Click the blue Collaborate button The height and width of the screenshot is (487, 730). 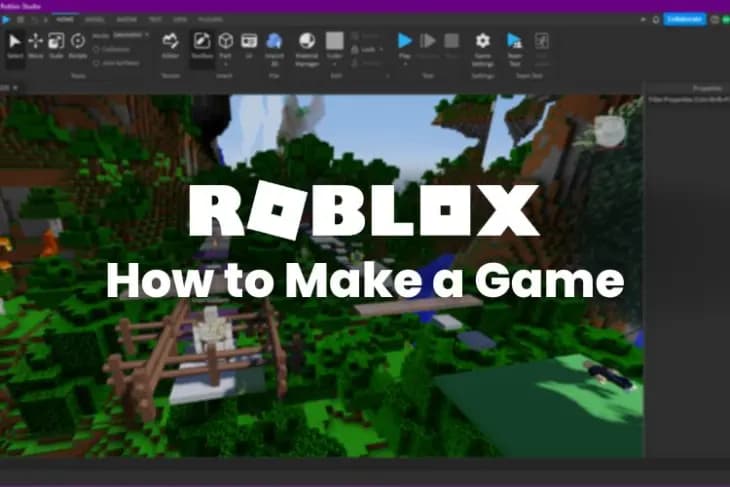(685, 18)
